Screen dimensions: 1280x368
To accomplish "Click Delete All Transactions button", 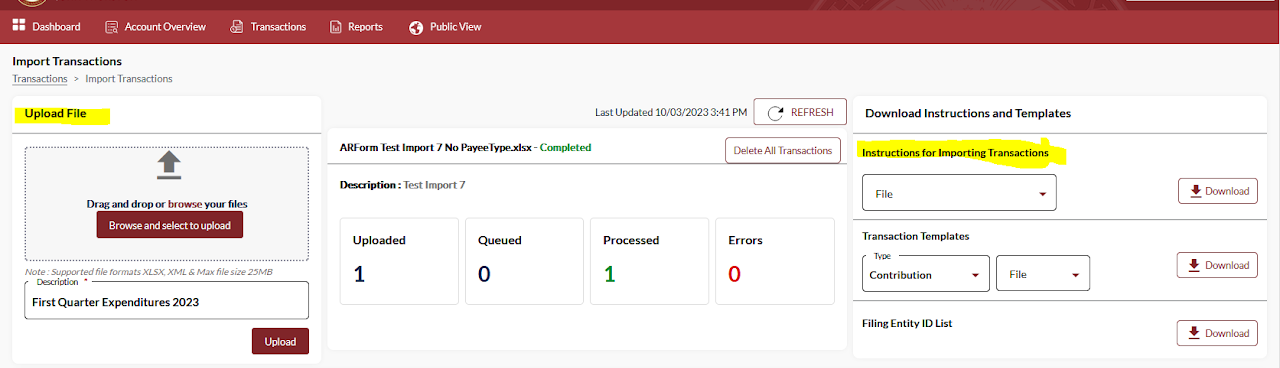I will coord(783,151).
